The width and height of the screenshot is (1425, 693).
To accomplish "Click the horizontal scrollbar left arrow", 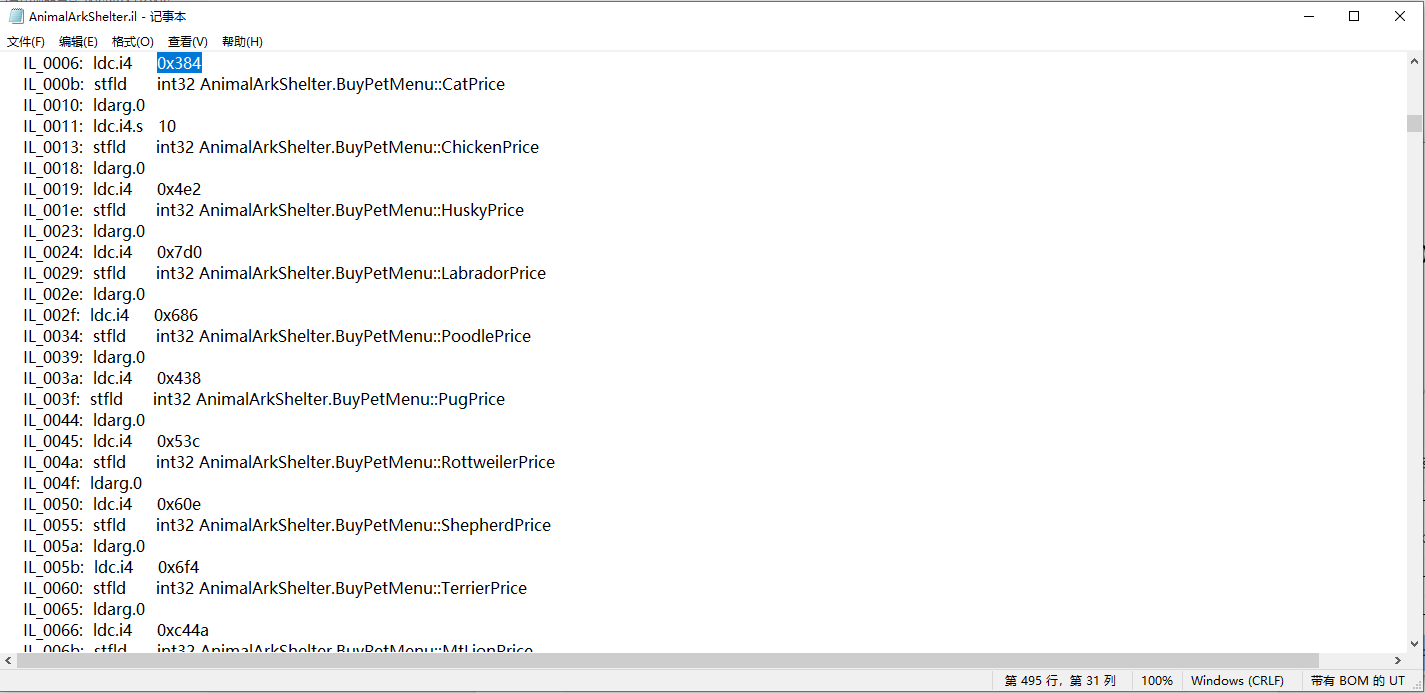I will tap(8, 661).
